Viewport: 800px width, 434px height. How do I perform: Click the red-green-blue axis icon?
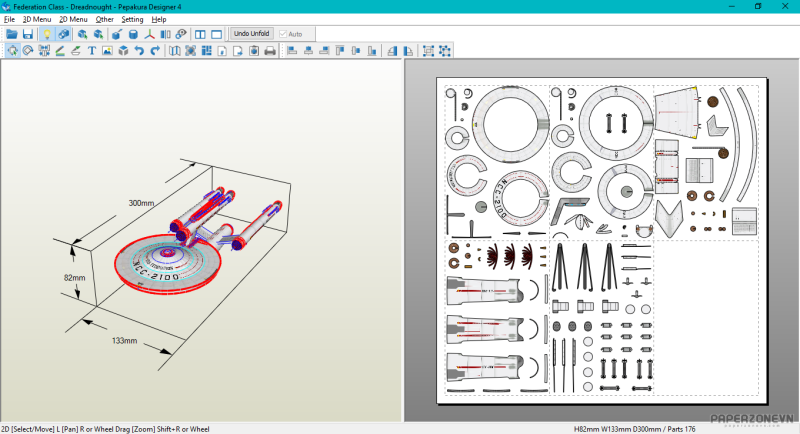coord(150,34)
